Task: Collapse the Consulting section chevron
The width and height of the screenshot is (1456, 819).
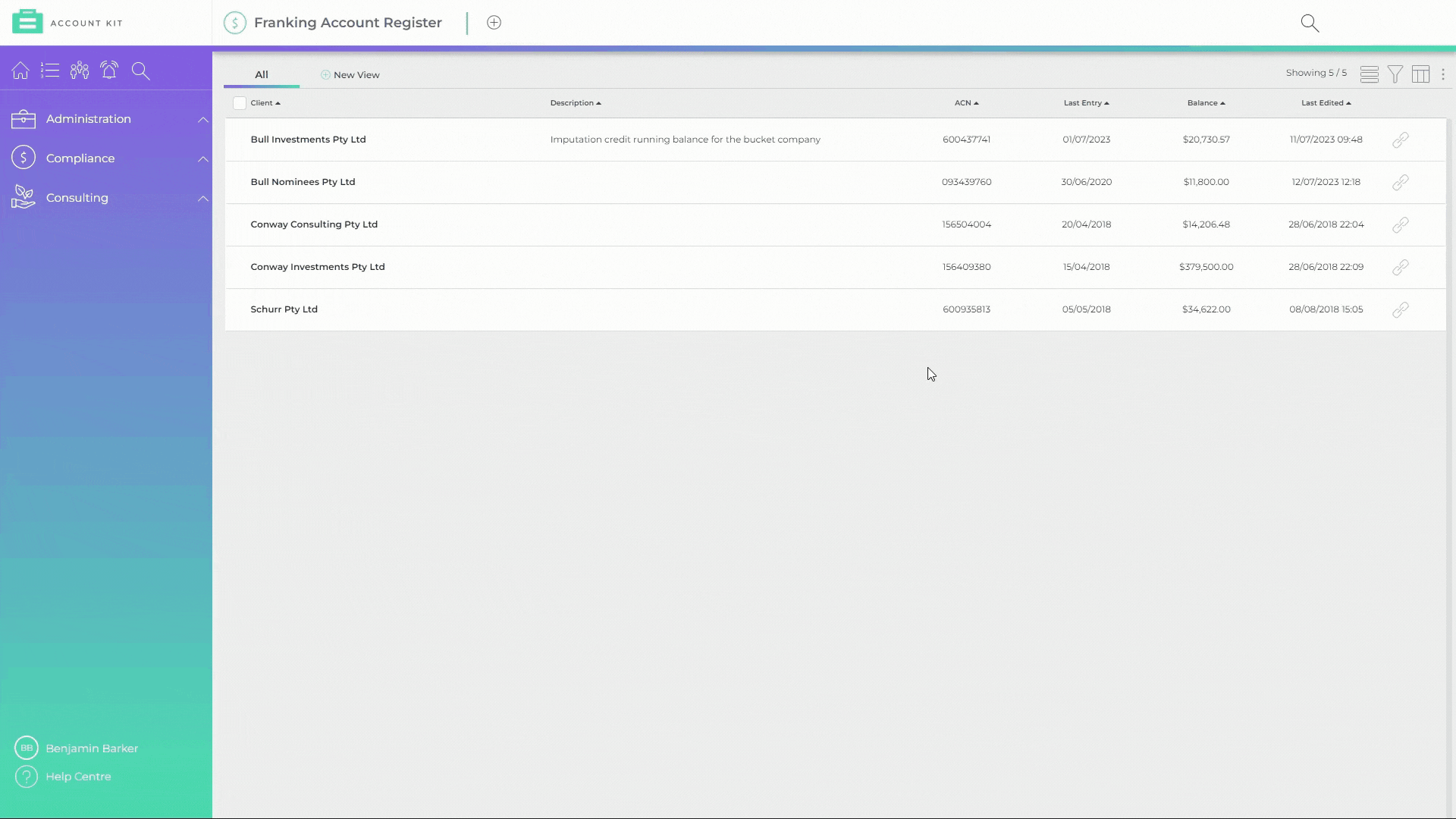Action: click(203, 199)
